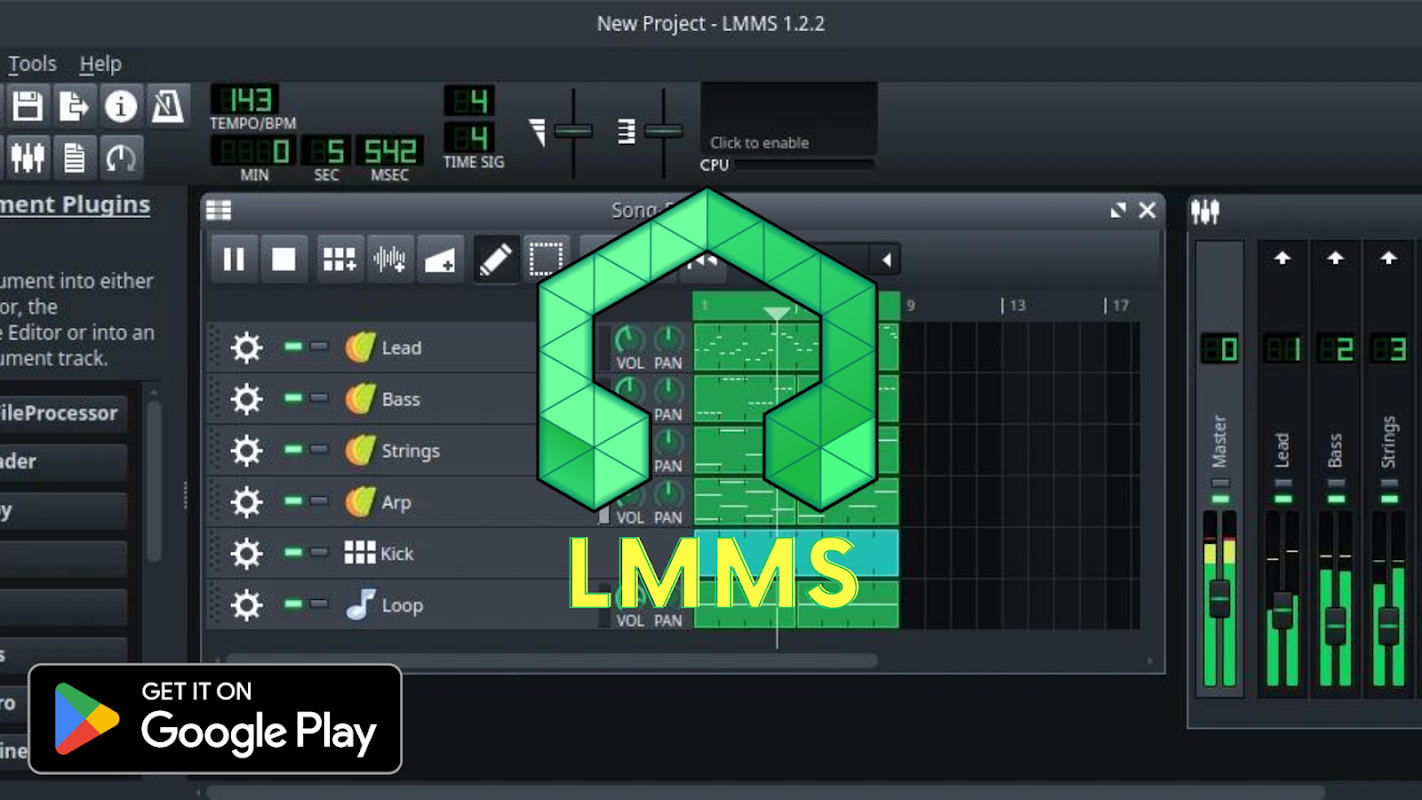The image size is (1422, 800).
Task: Click the Lead track PAN knob
Action: [668, 340]
